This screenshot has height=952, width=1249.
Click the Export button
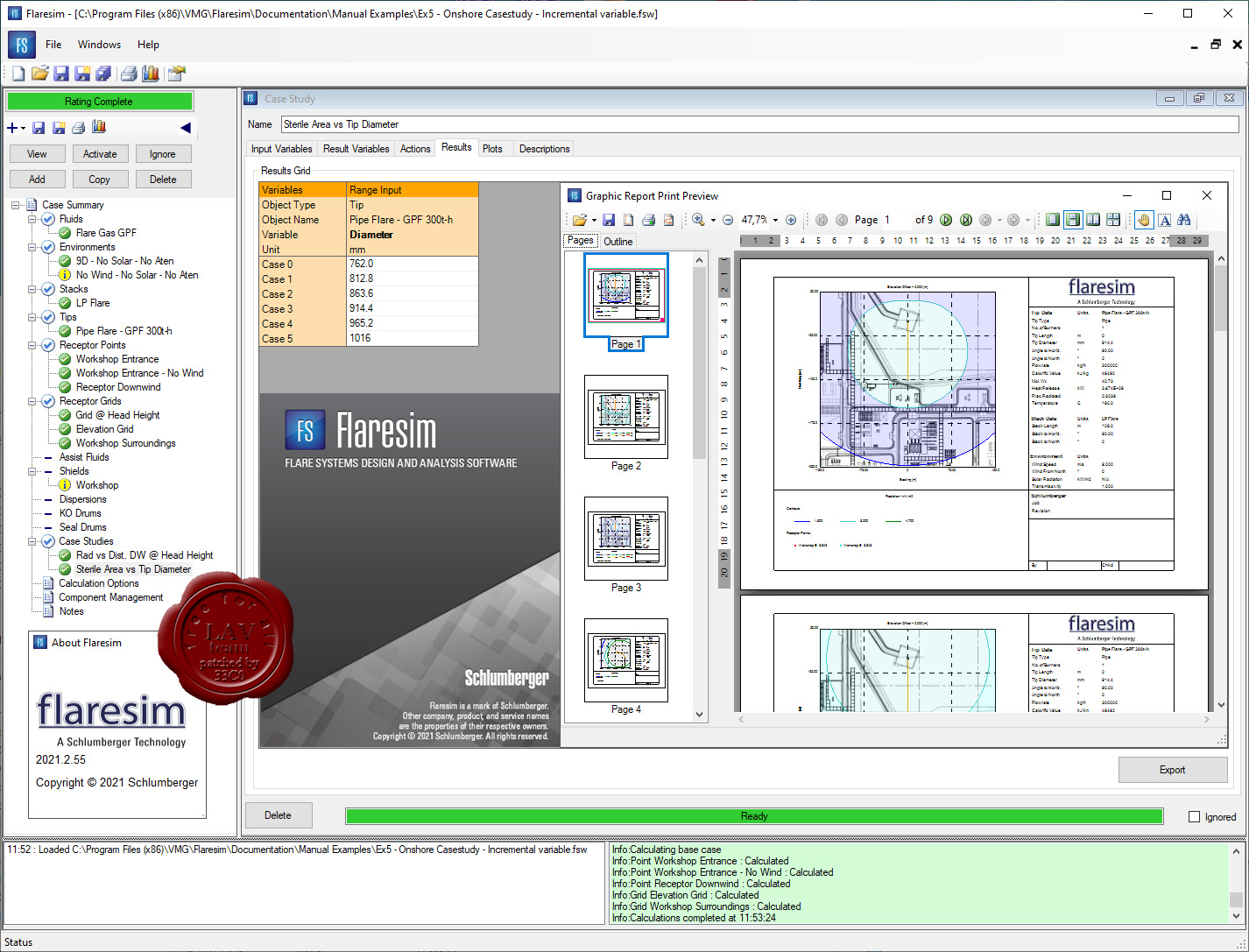[x=1172, y=770]
